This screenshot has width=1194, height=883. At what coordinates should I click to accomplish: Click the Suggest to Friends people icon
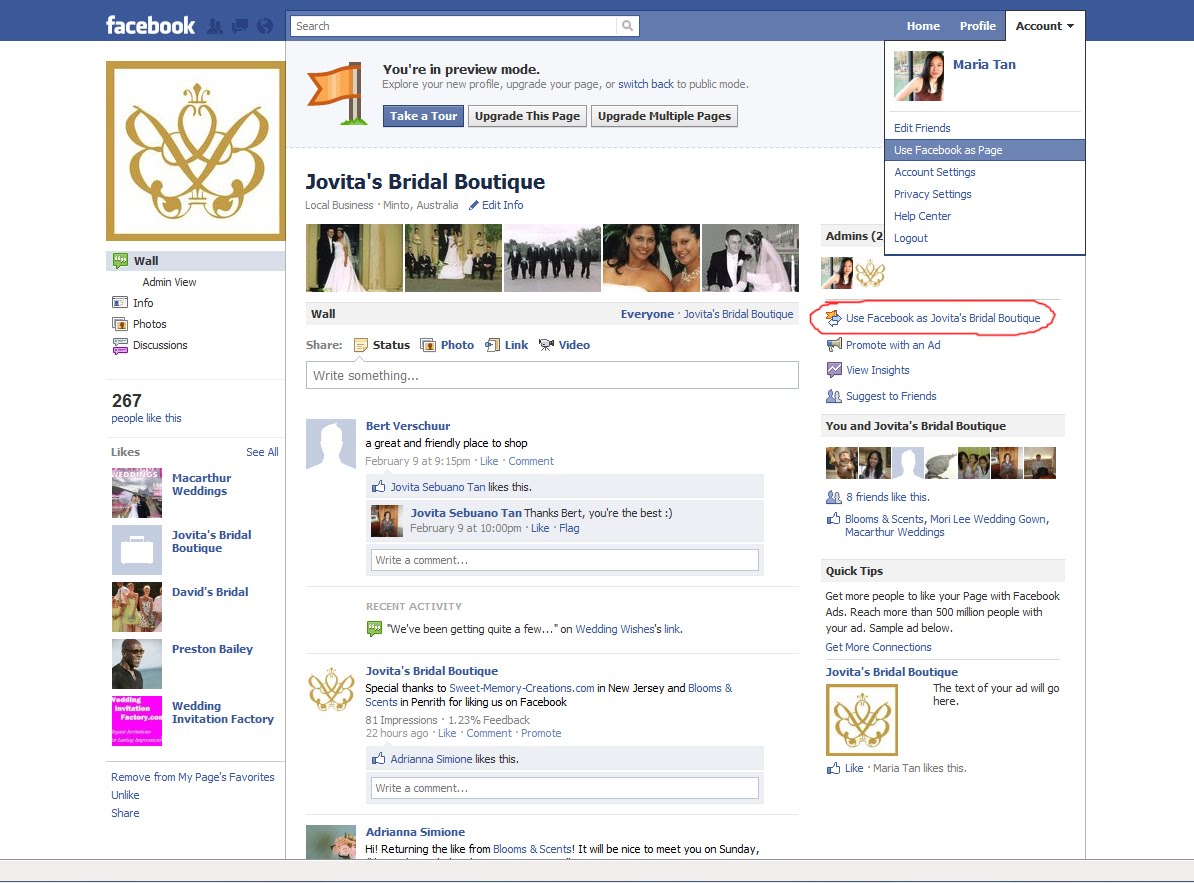834,396
